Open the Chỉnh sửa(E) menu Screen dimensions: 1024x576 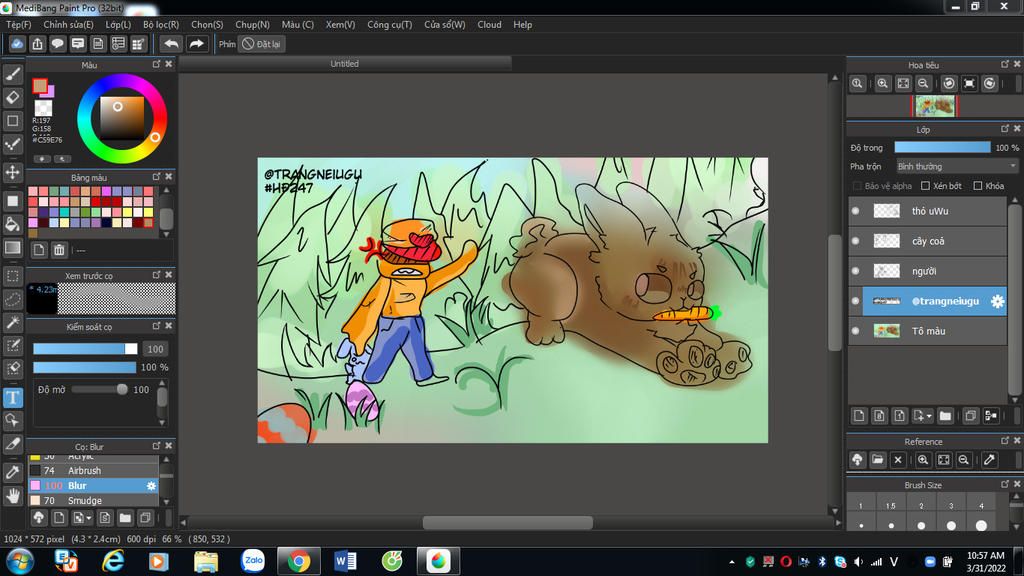tap(69, 25)
